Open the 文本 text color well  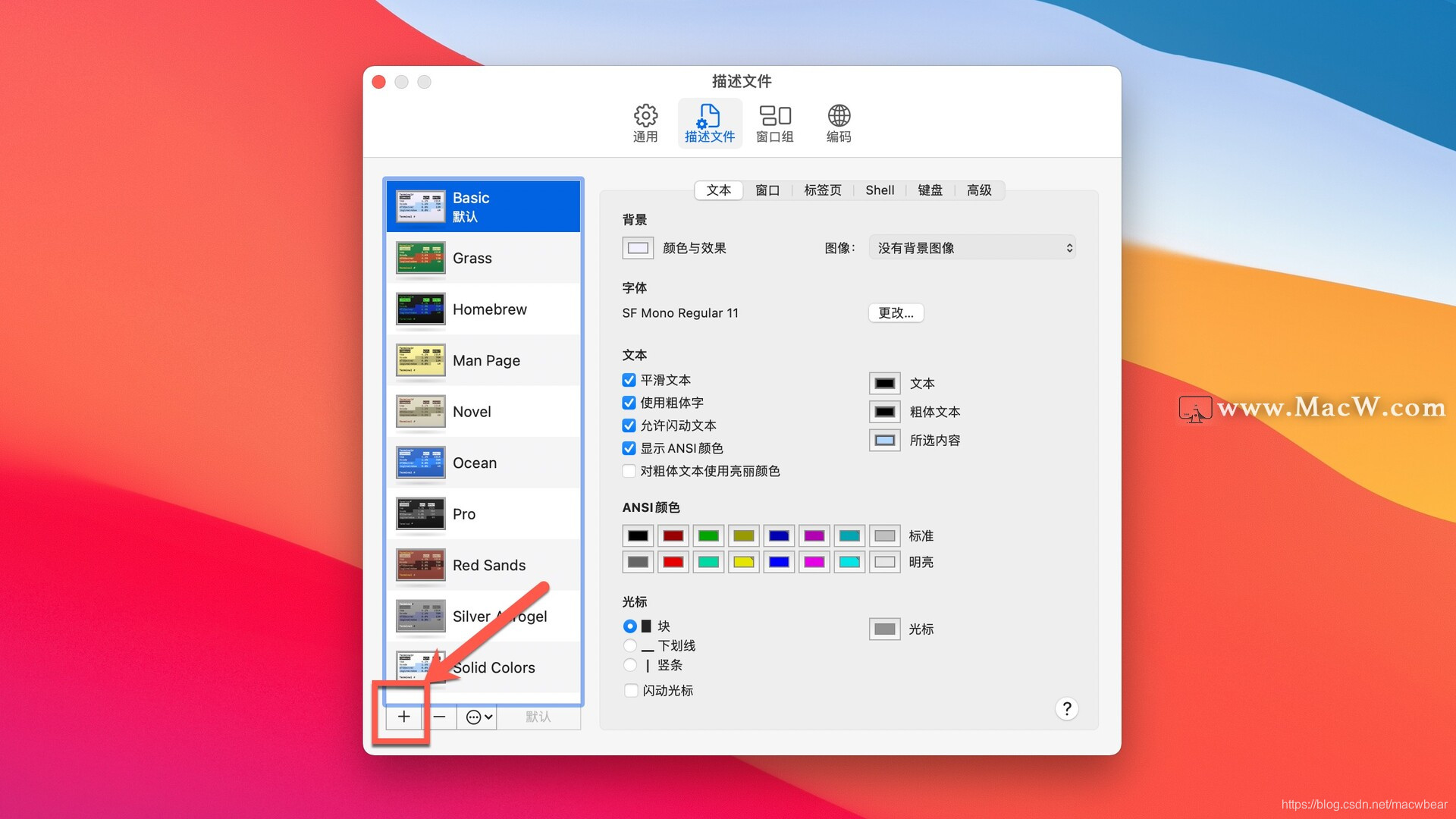click(x=884, y=383)
